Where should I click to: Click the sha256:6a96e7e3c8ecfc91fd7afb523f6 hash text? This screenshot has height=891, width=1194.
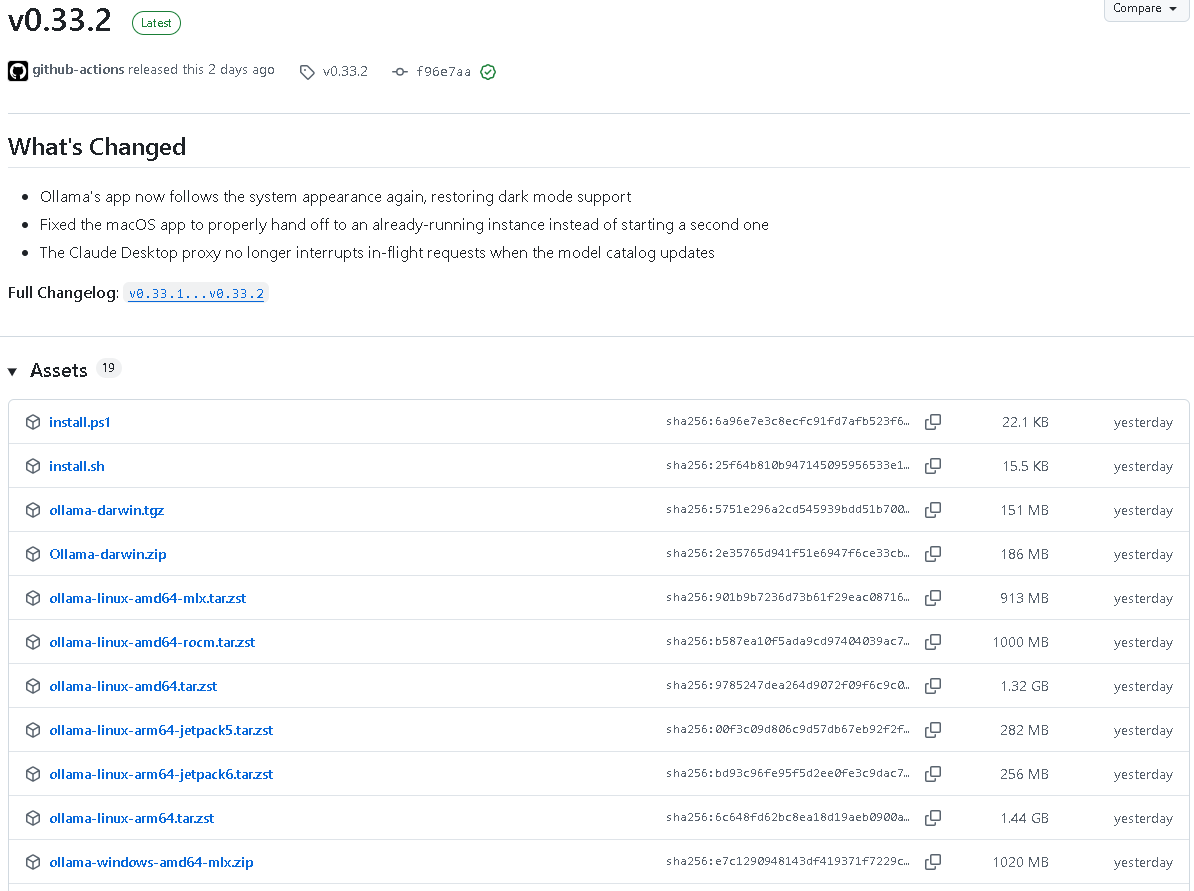pyautogui.click(x=787, y=421)
